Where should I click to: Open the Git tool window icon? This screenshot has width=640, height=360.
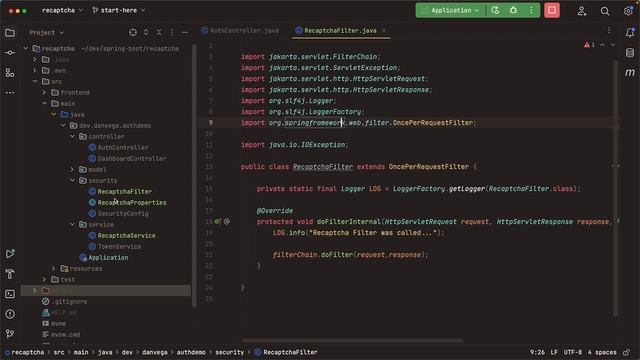[x=10, y=334]
